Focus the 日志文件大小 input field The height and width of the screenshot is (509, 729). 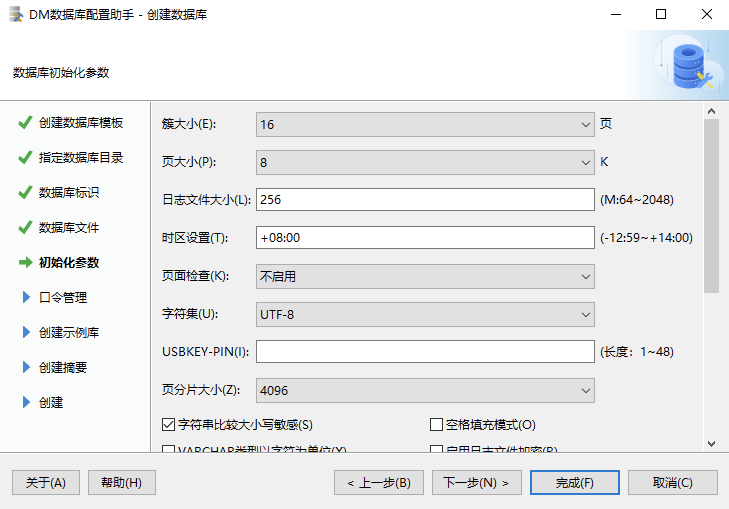[x=425, y=199]
